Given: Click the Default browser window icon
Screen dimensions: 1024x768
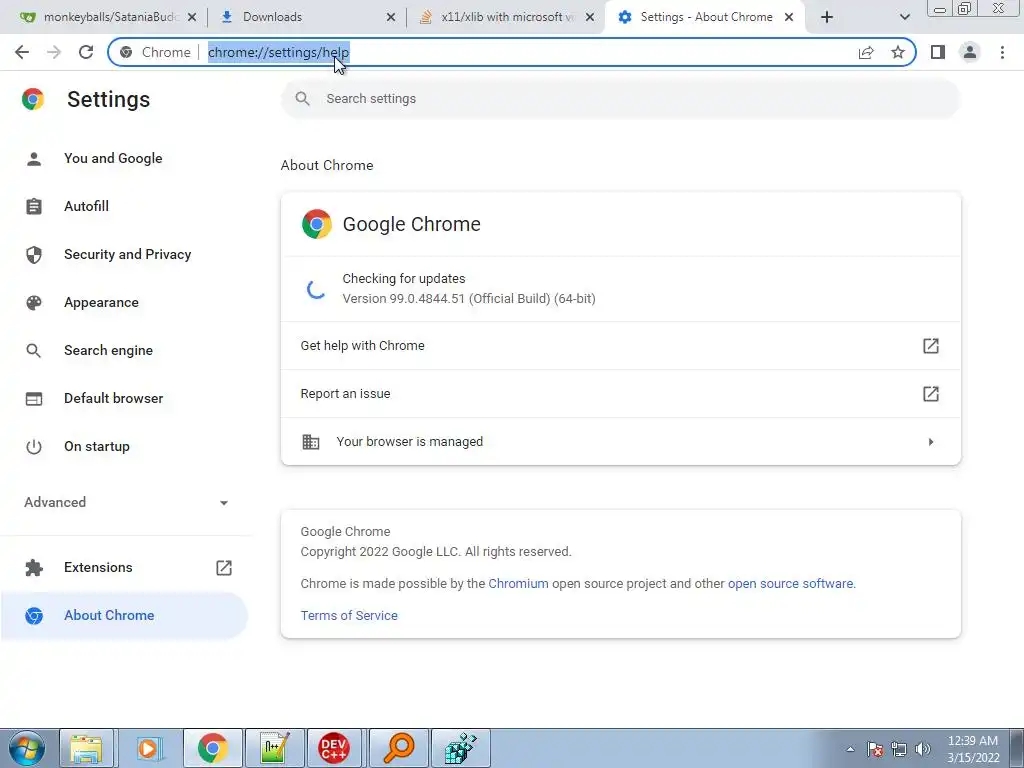Looking at the screenshot, I should (34, 398).
